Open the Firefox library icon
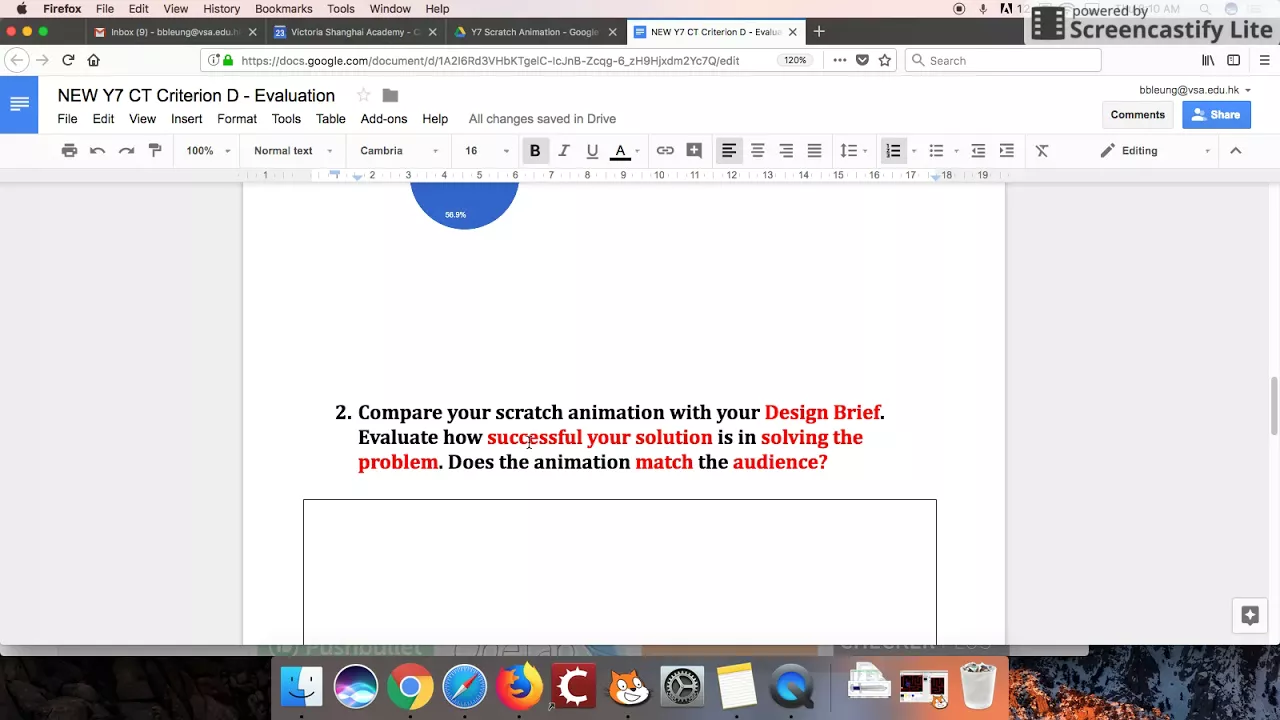 point(1208,60)
